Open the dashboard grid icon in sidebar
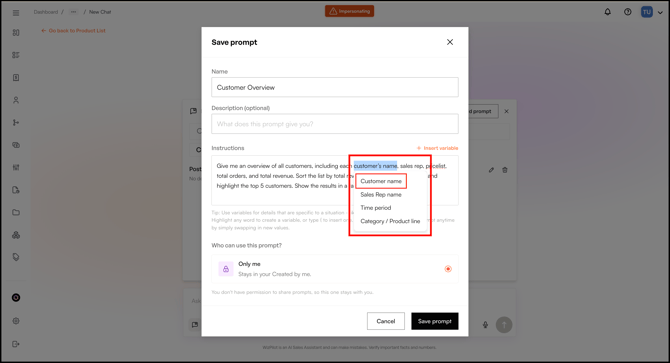This screenshot has height=363, width=670. pyautogui.click(x=16, y=33)
